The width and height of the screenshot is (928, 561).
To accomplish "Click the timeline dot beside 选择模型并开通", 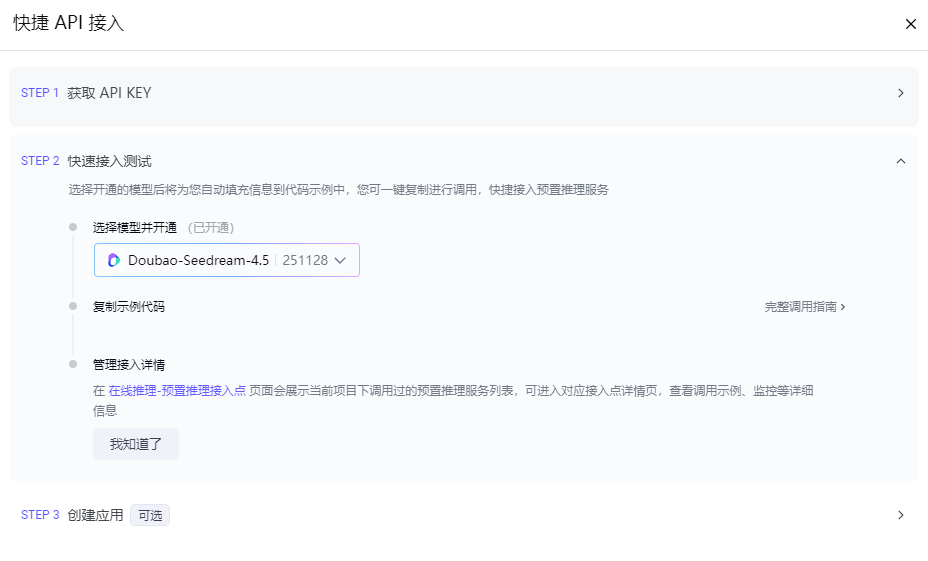I will (73, 227).
